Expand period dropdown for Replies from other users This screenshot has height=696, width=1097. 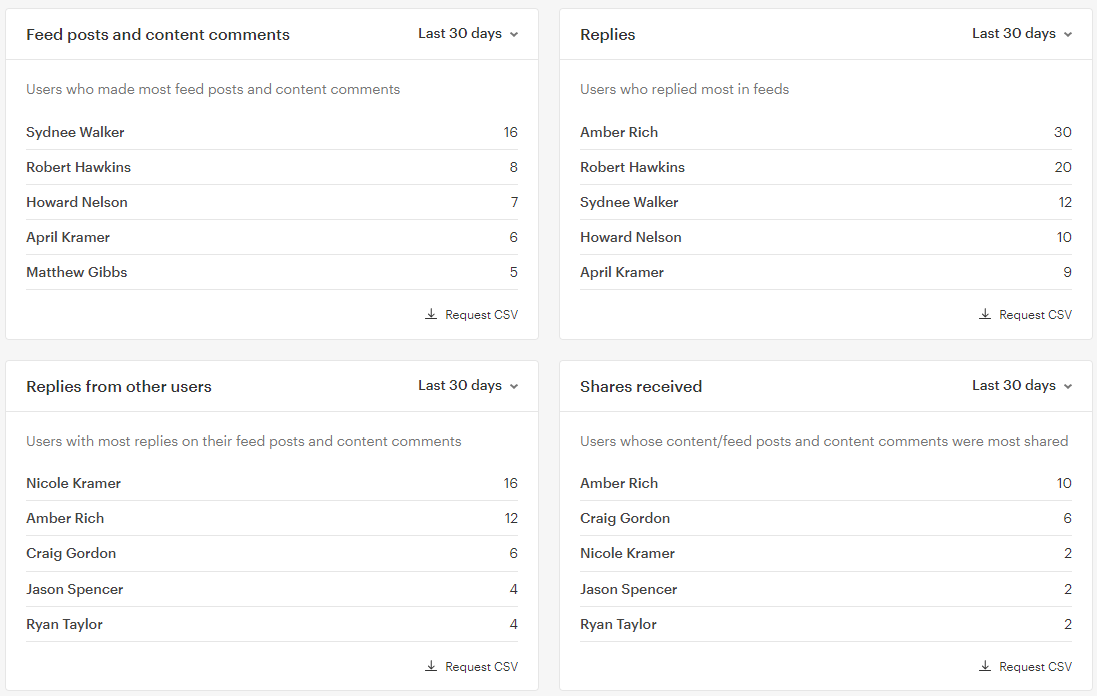click(x=468, y=385)
